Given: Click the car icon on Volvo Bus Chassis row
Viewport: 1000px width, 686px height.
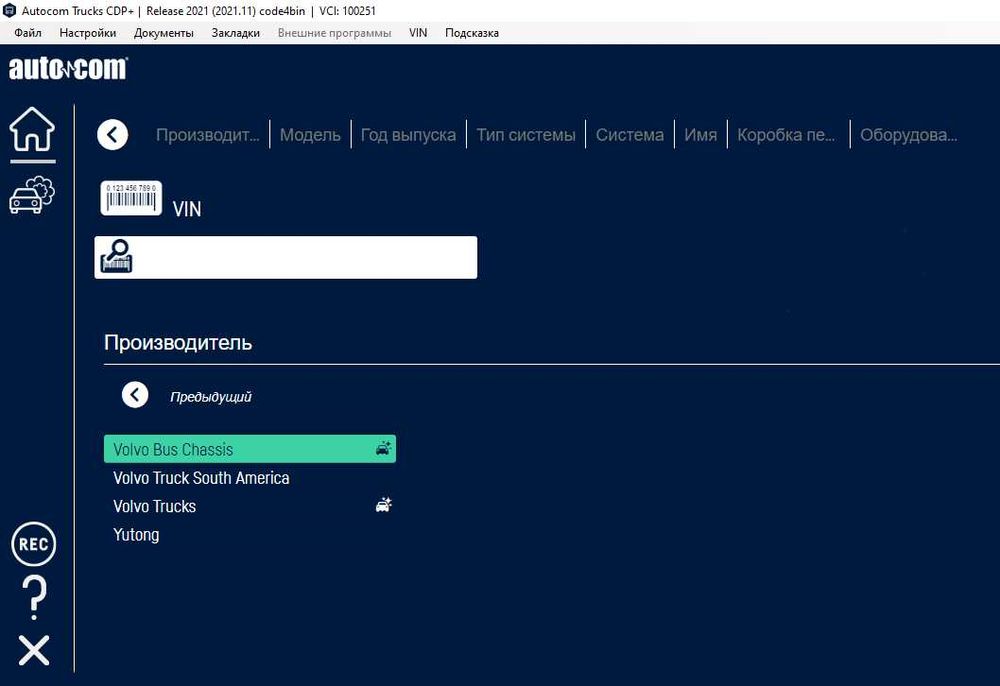Looking at the screenshot, I should point(383,448).
